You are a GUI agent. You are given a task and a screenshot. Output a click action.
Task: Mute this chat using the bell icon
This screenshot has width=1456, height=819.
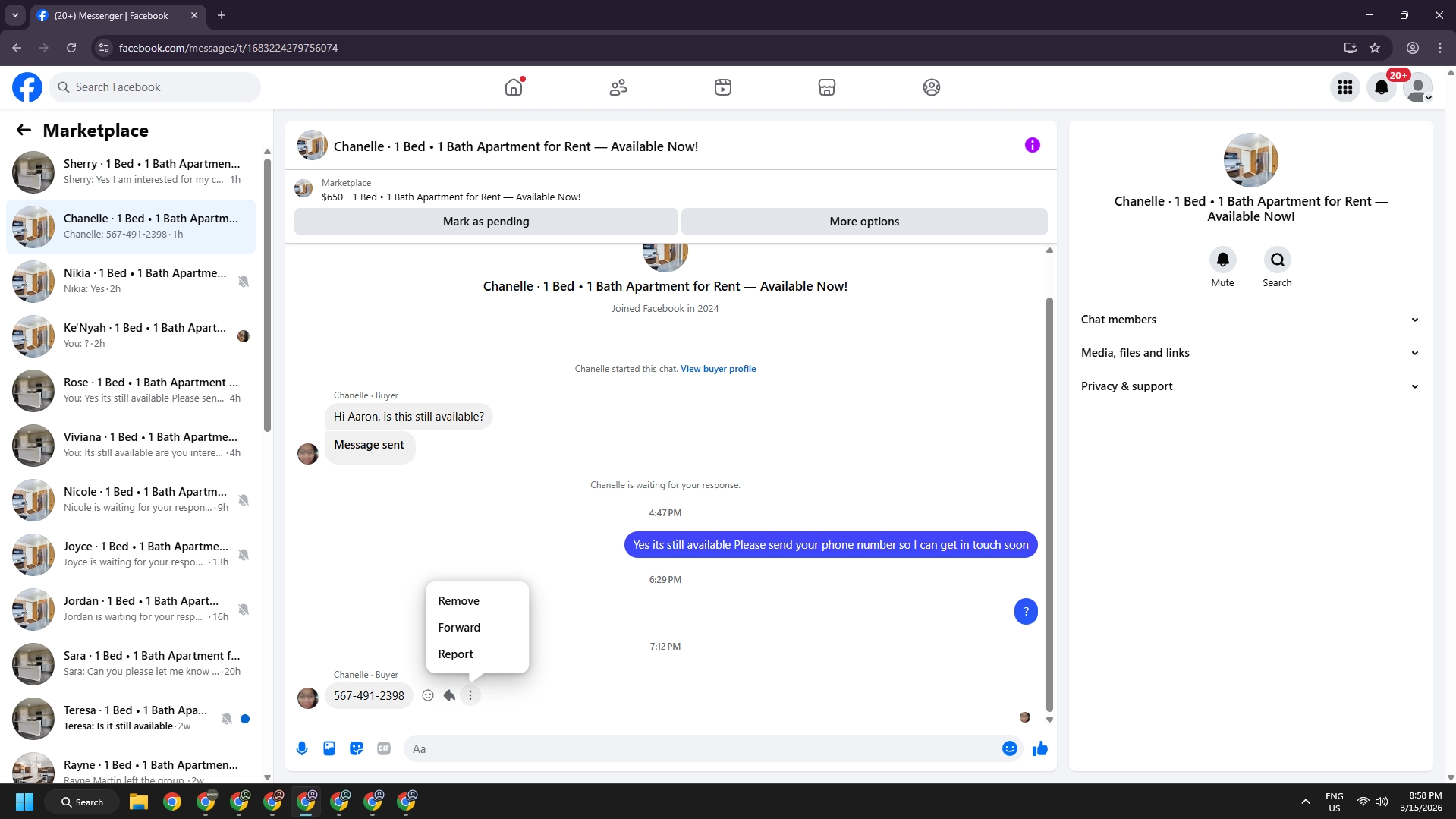coord(1222,260)
